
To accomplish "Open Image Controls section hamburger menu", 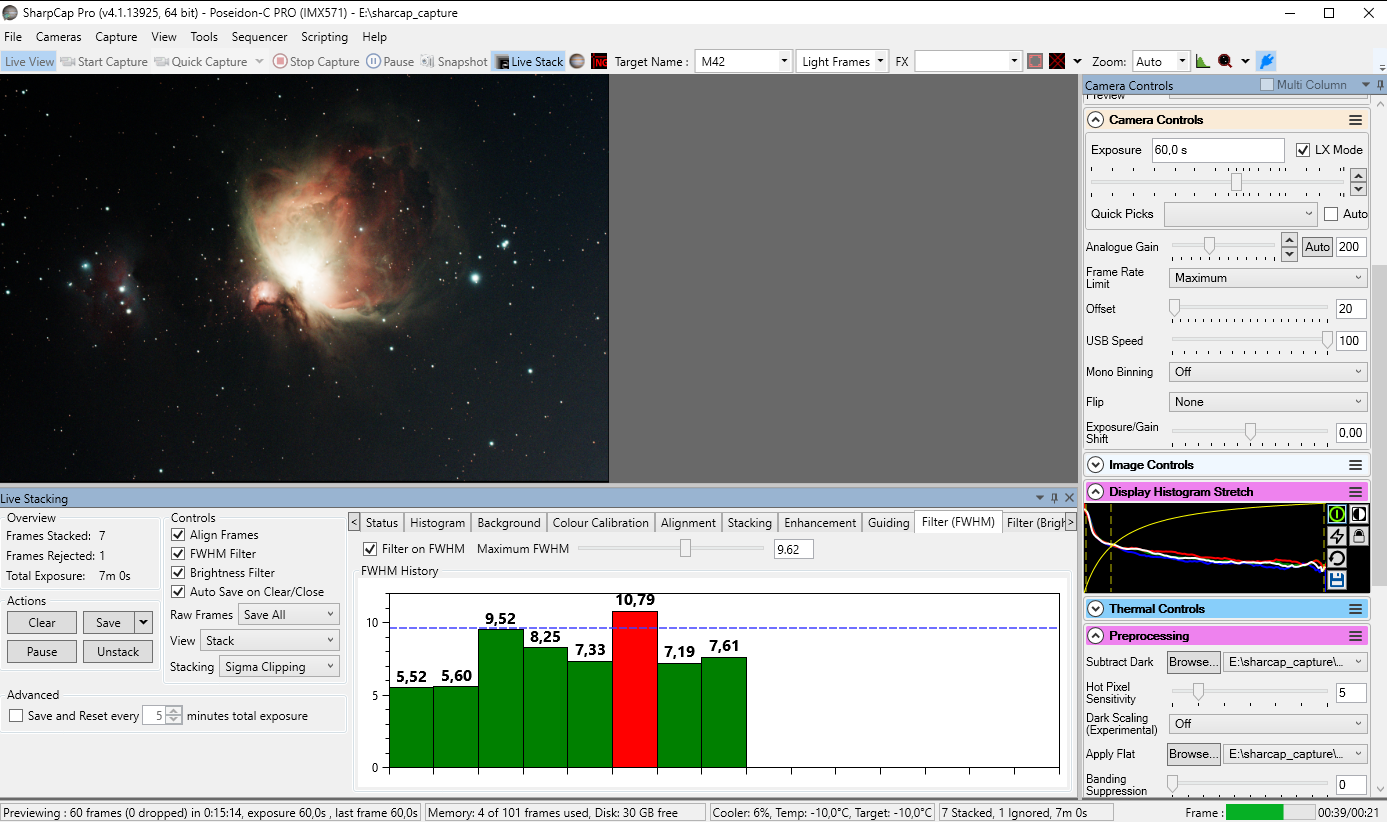I will [1356, 465].
